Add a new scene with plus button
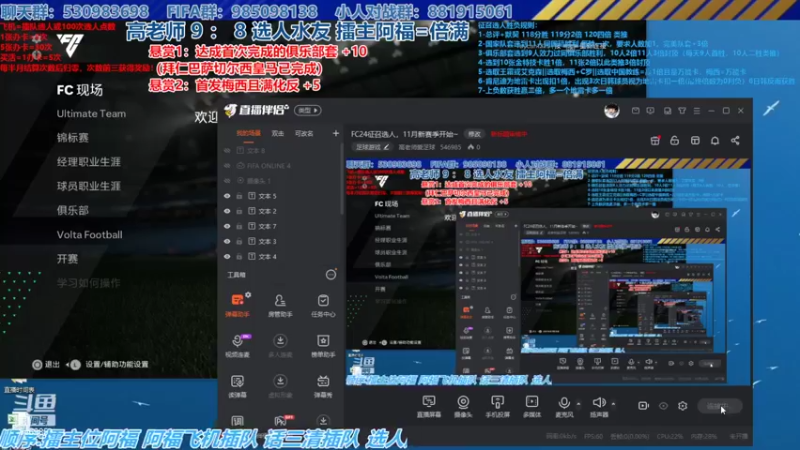This screenshot has height=450, width=800. tap(335, 134)
